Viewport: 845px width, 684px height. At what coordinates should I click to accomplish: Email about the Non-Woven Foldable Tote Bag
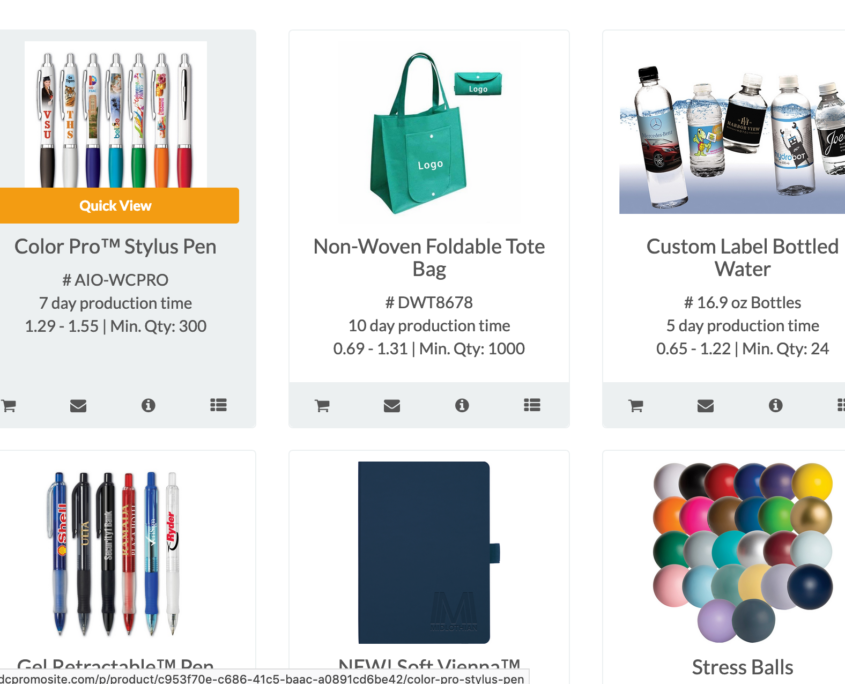[x=391, y=405]
